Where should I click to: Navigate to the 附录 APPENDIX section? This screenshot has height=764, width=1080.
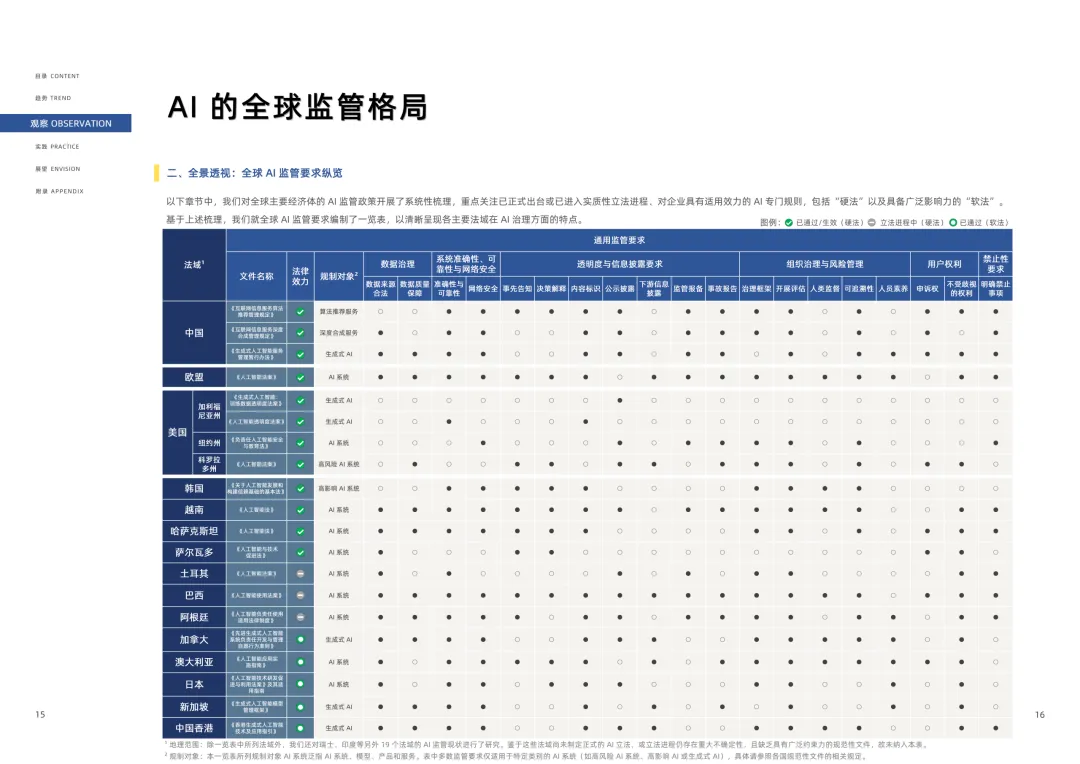(x=59, y=191)
